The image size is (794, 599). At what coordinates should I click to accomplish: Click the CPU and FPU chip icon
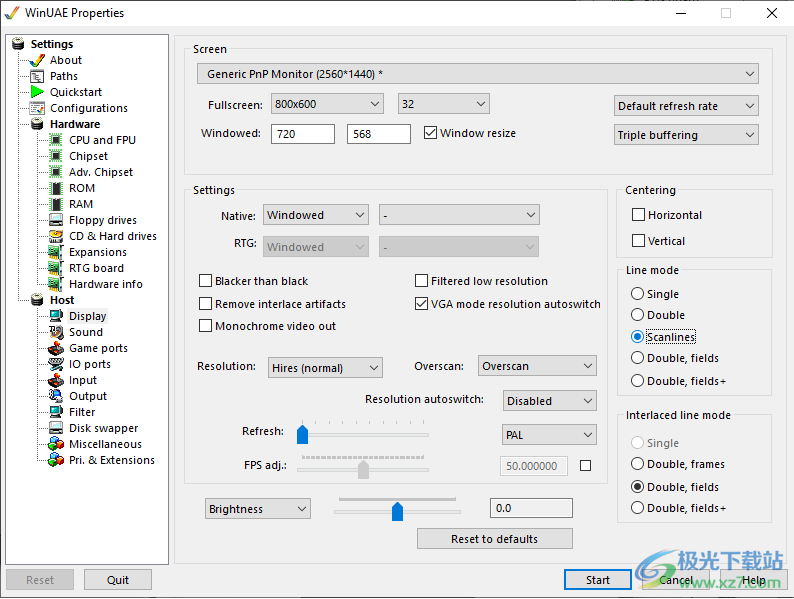tap(56, 140)
